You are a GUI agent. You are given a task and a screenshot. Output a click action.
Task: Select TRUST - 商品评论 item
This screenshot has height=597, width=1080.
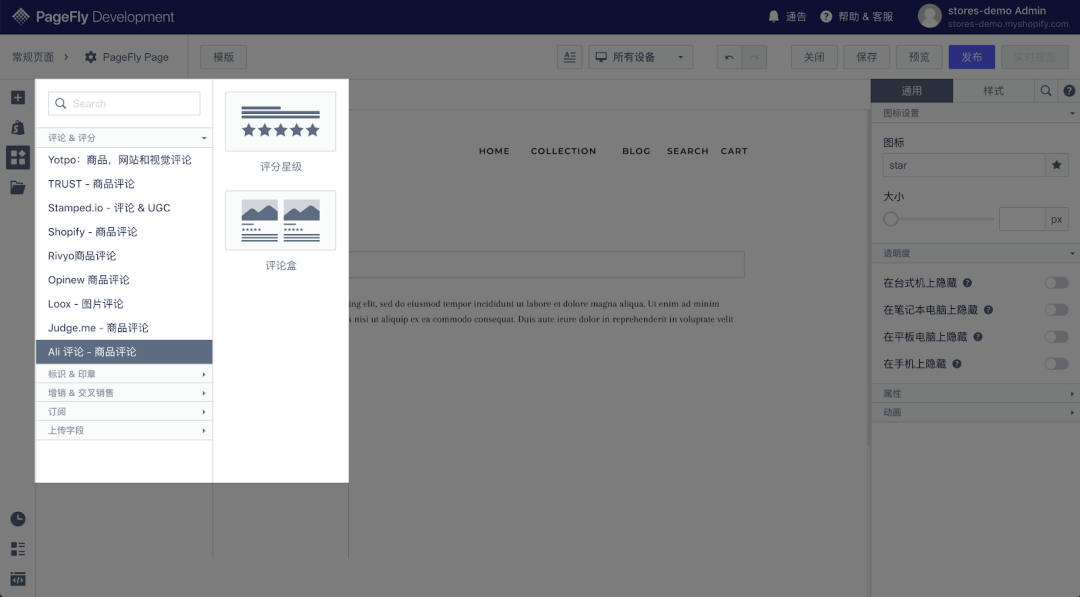pos(124,184)
